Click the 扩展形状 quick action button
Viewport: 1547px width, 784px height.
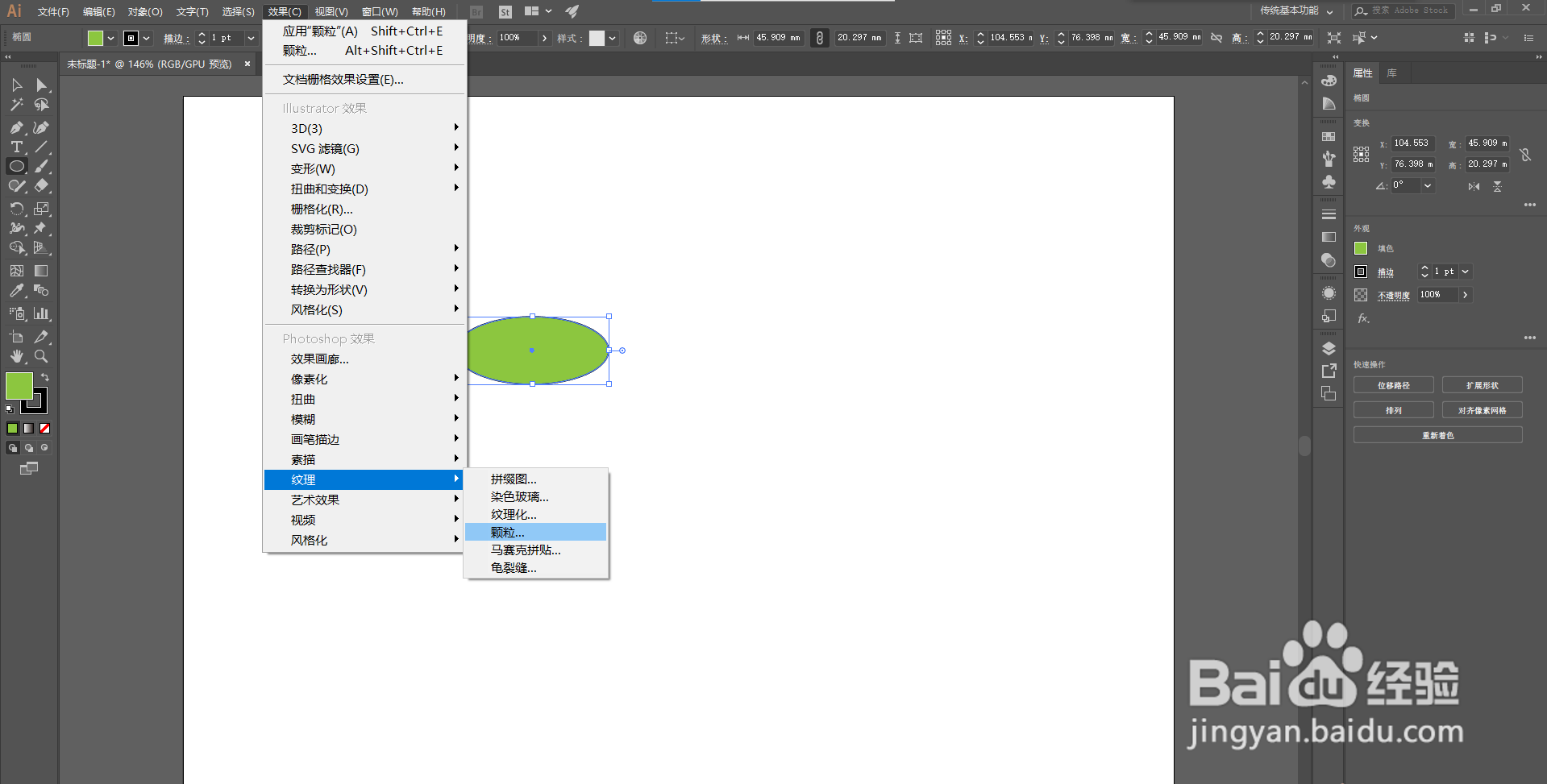pos(1483,385)
